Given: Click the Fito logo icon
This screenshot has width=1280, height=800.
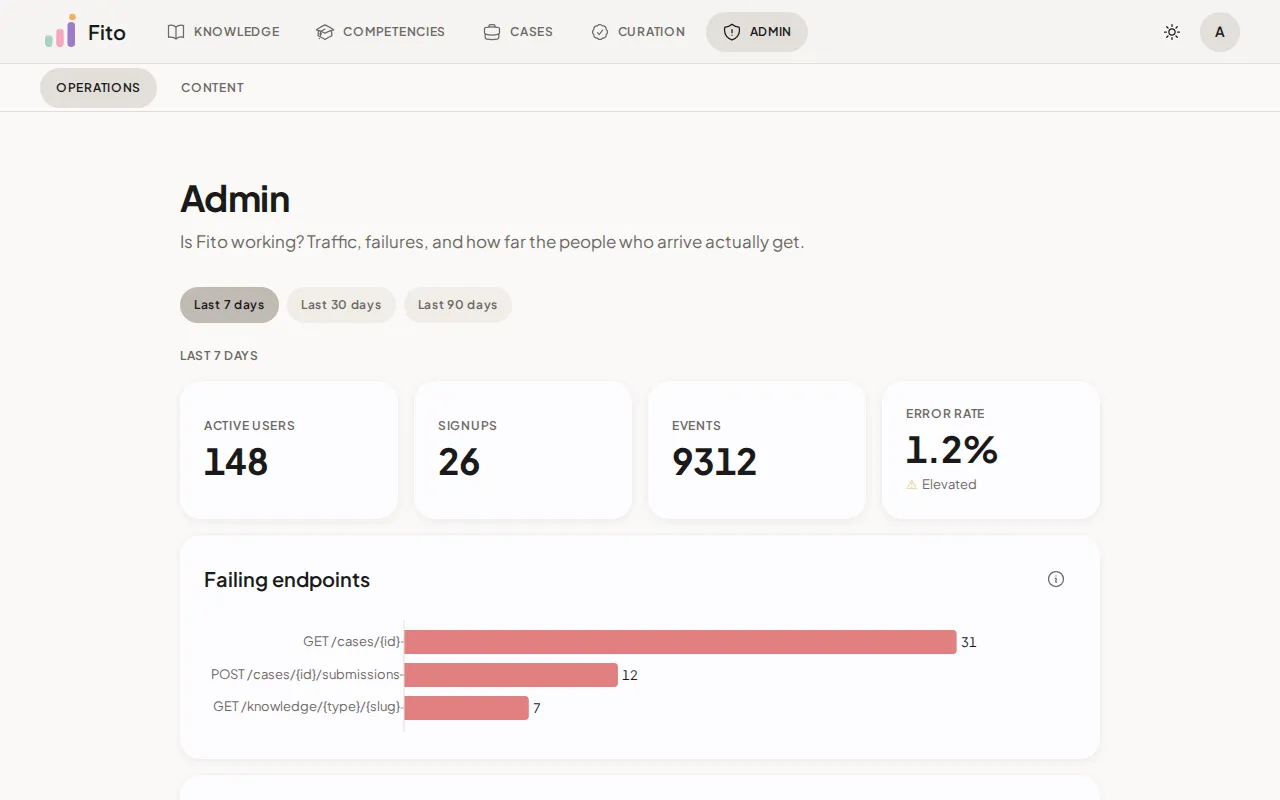Looking at the screenshot, I should pos(60,31).
